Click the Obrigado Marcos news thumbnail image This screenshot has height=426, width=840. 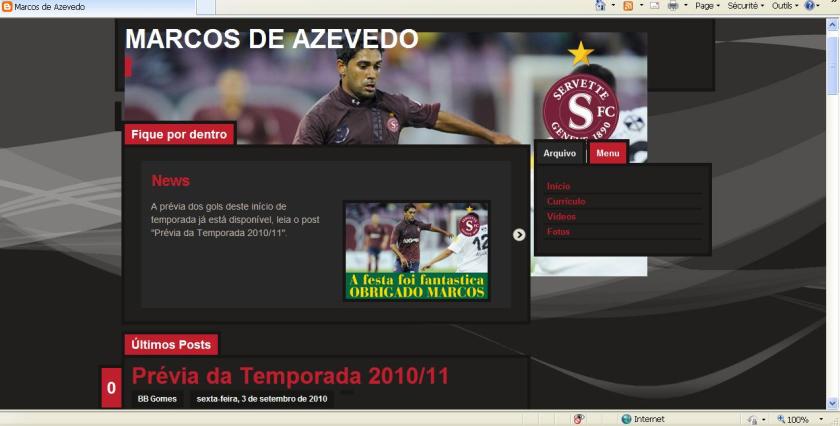coord(417,250)
